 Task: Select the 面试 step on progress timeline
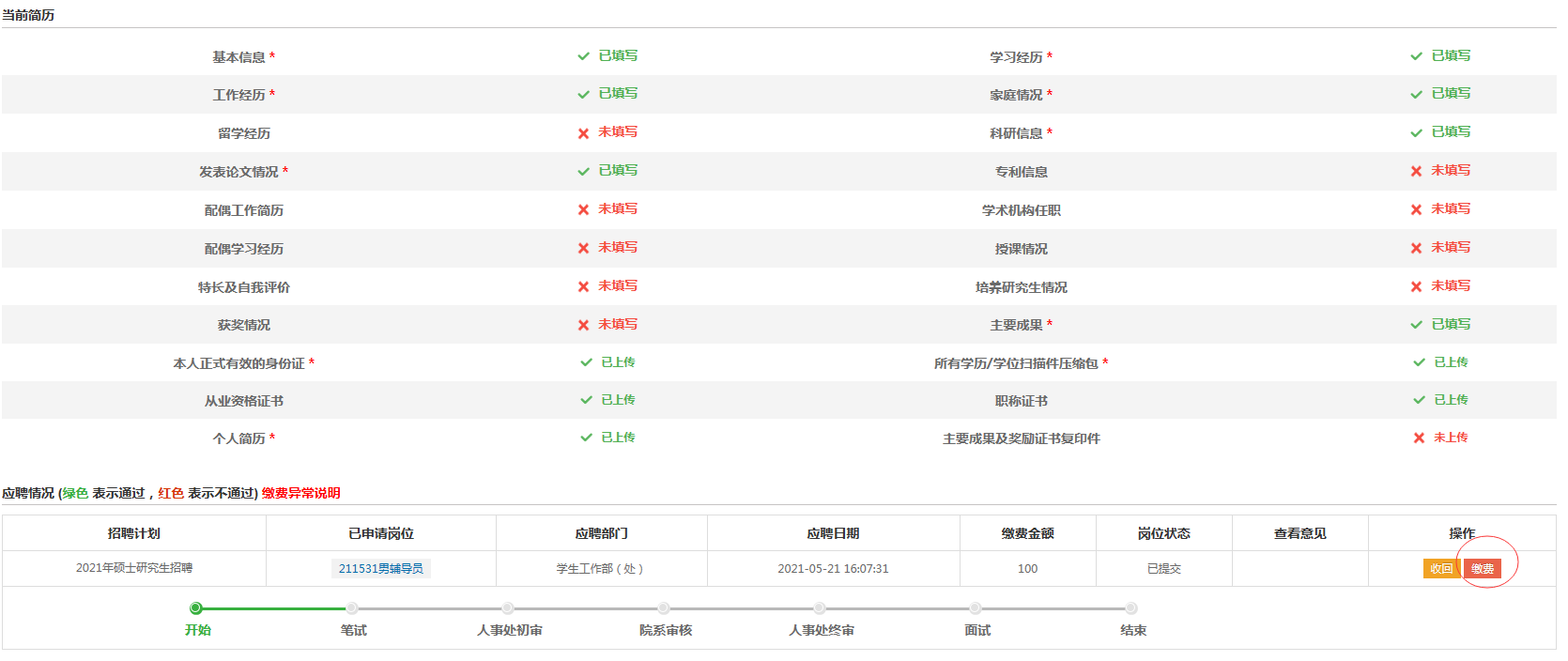(976, 608)
